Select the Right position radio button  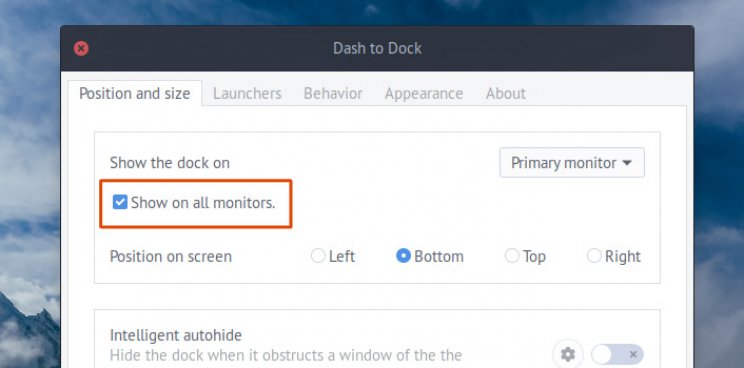594,256
